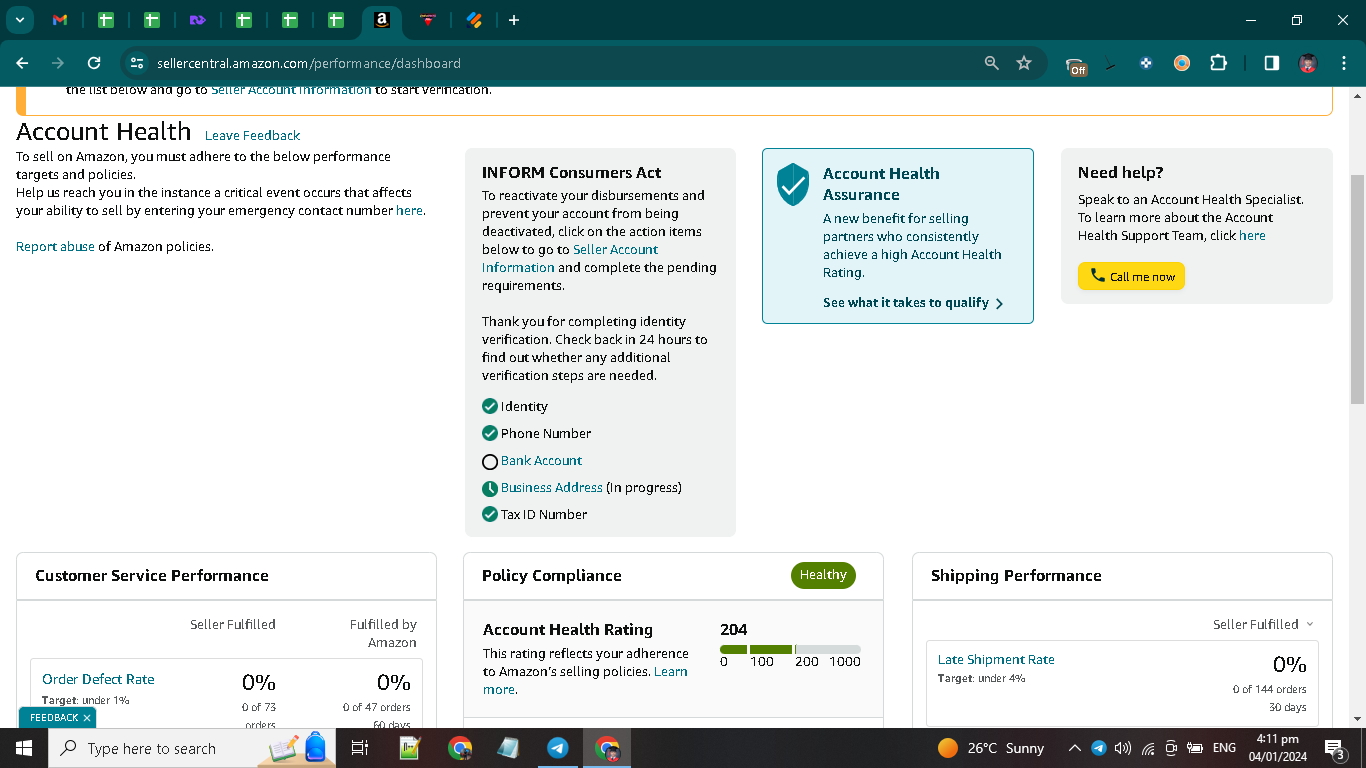Close the FEEDBACK tab with its X

coord(87,718)
